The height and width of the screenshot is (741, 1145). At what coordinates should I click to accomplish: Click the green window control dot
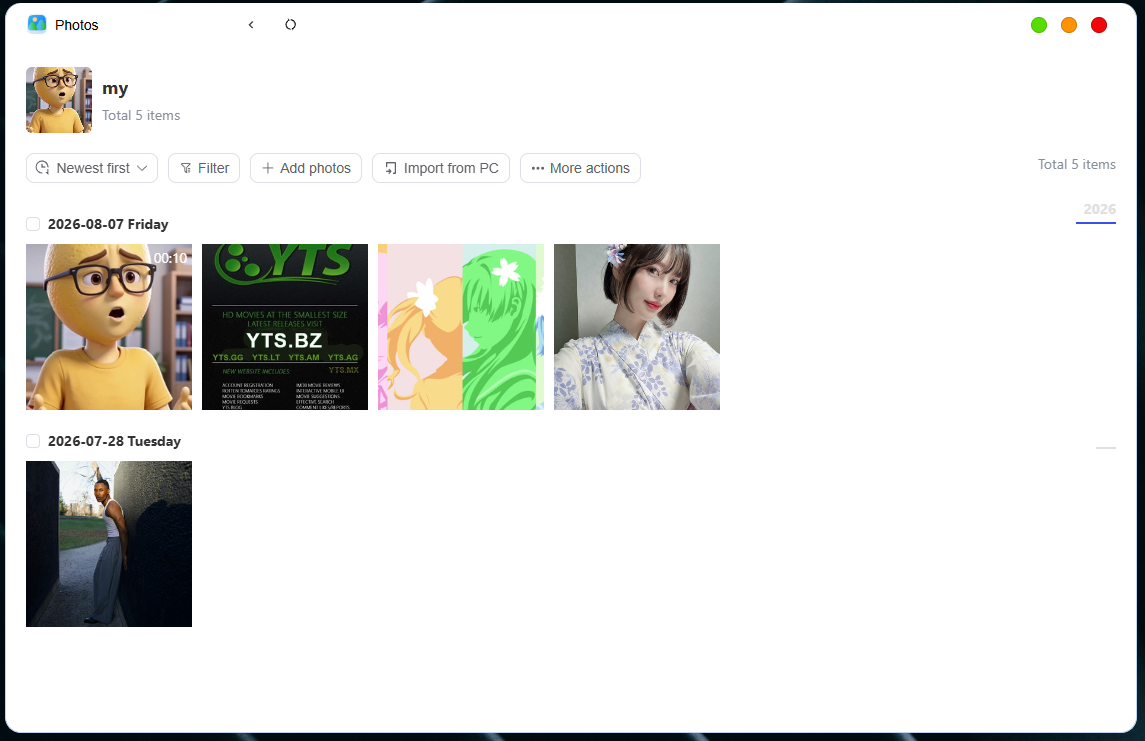click(x=1038, y=25)
